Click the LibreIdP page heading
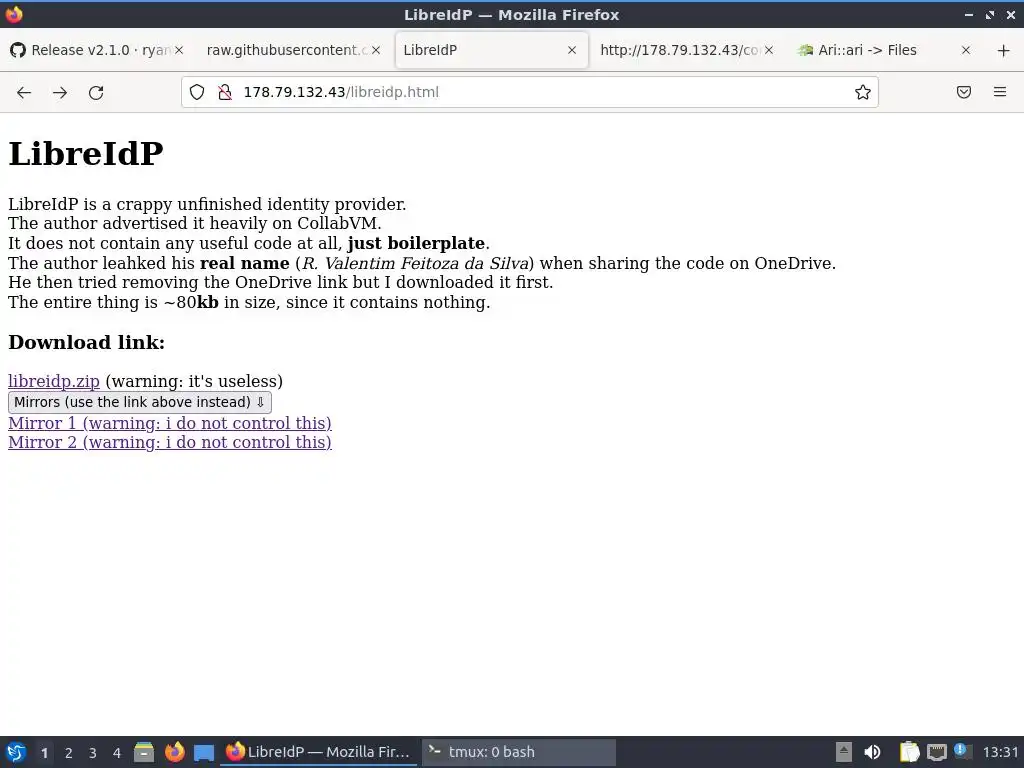 (86, 154)
